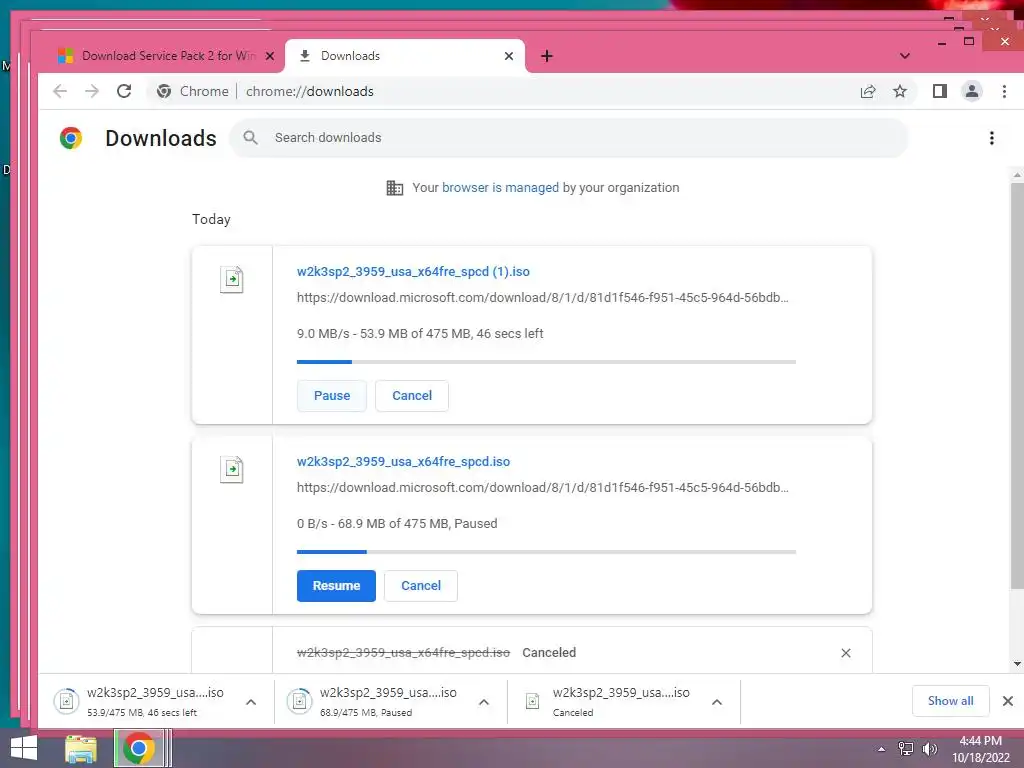Resume the paused iso download
Viewport: 1024px width, 768px height.
click(x=336, y=586)
